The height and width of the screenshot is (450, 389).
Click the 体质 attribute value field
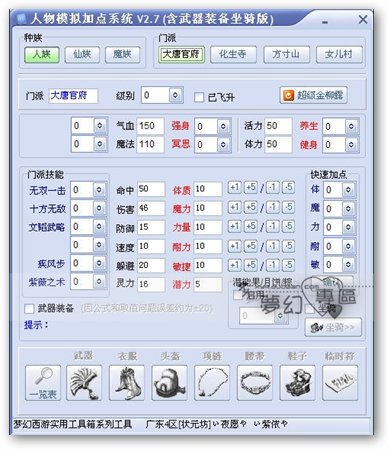208,189
